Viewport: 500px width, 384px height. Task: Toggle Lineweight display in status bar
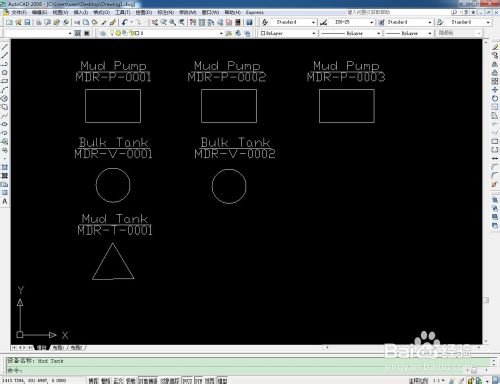coord(209,380)
